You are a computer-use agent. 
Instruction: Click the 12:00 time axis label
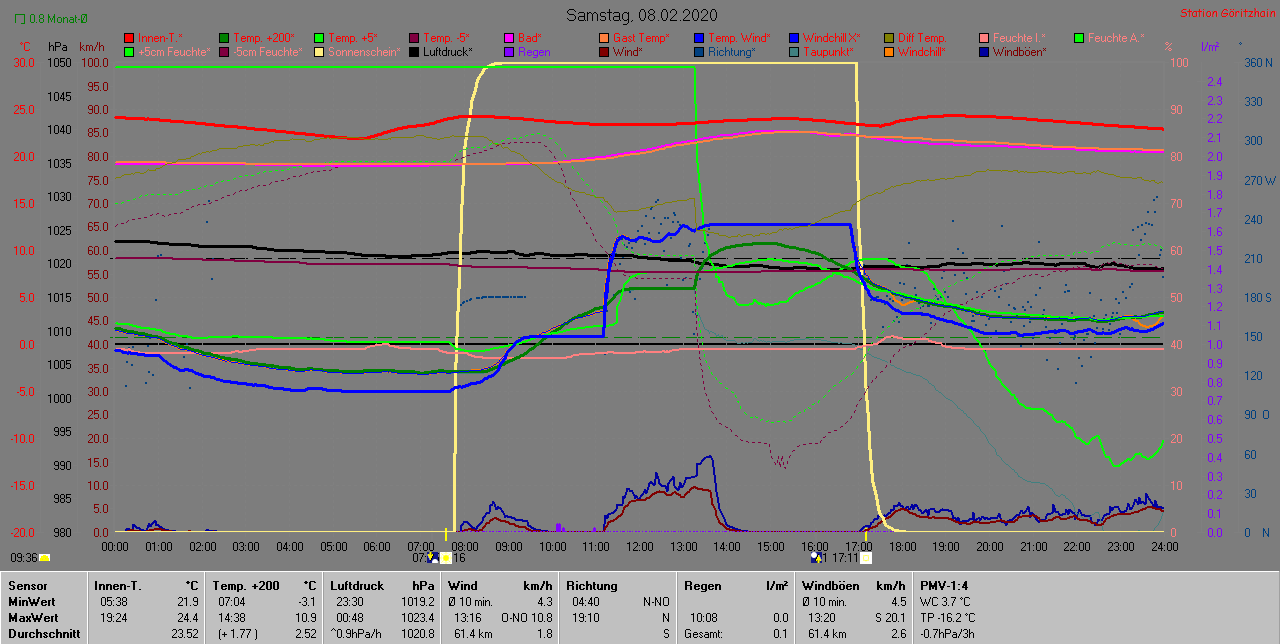pos(639,547)
